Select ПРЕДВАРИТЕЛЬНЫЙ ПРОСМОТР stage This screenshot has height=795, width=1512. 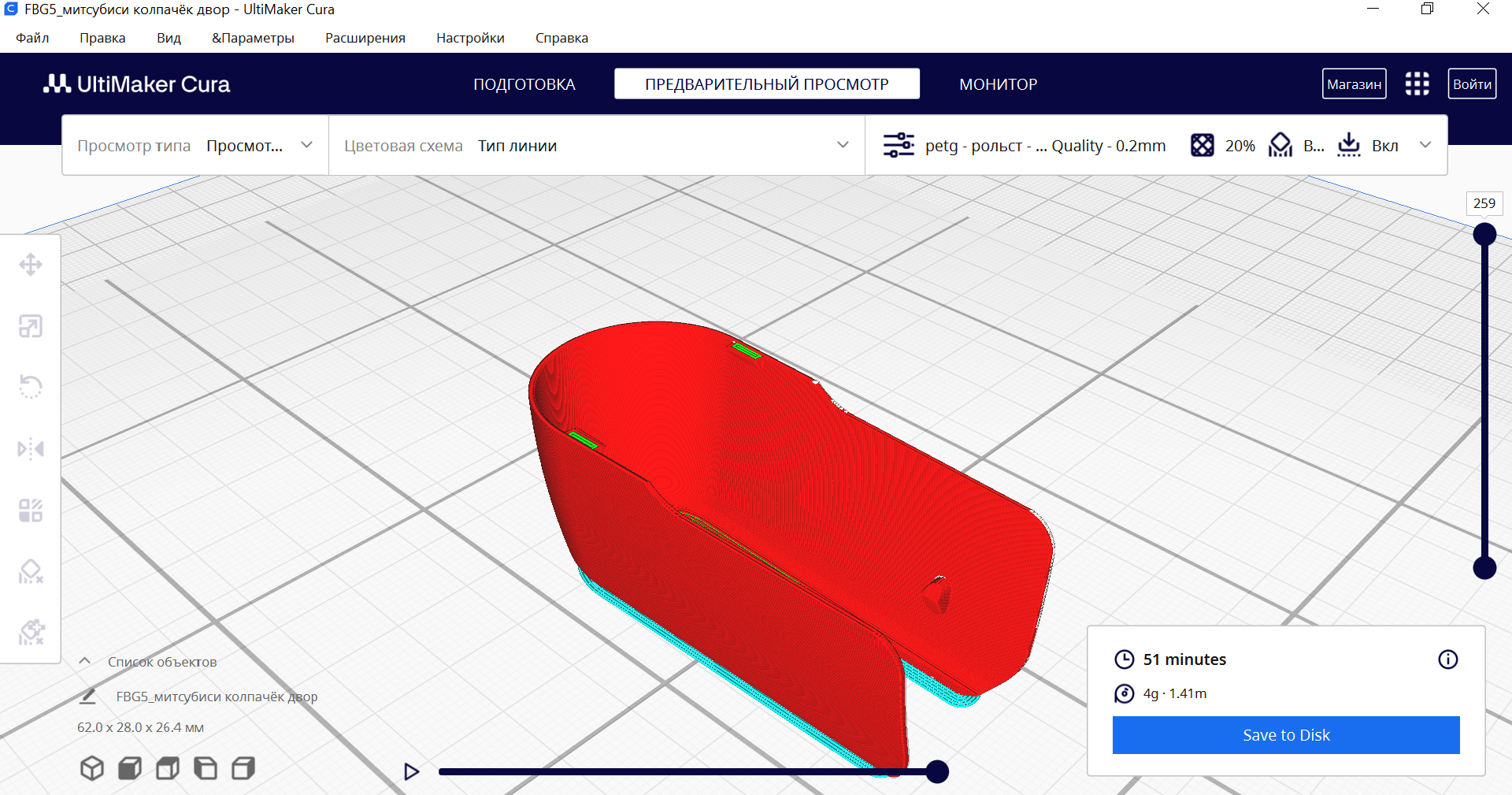click(767, 84)
